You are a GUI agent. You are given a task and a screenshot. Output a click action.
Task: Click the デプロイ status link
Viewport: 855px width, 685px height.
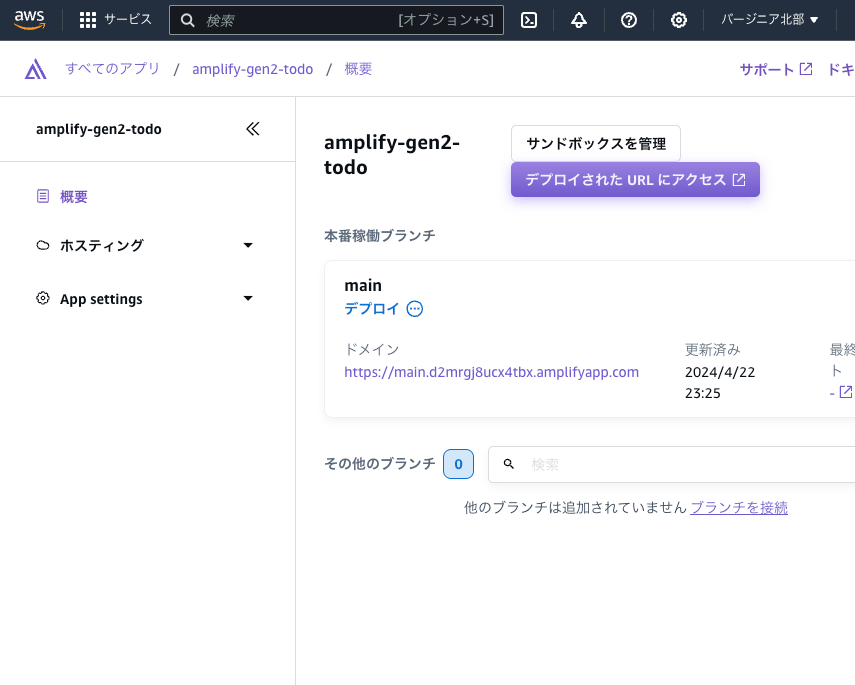pos(372,309)
